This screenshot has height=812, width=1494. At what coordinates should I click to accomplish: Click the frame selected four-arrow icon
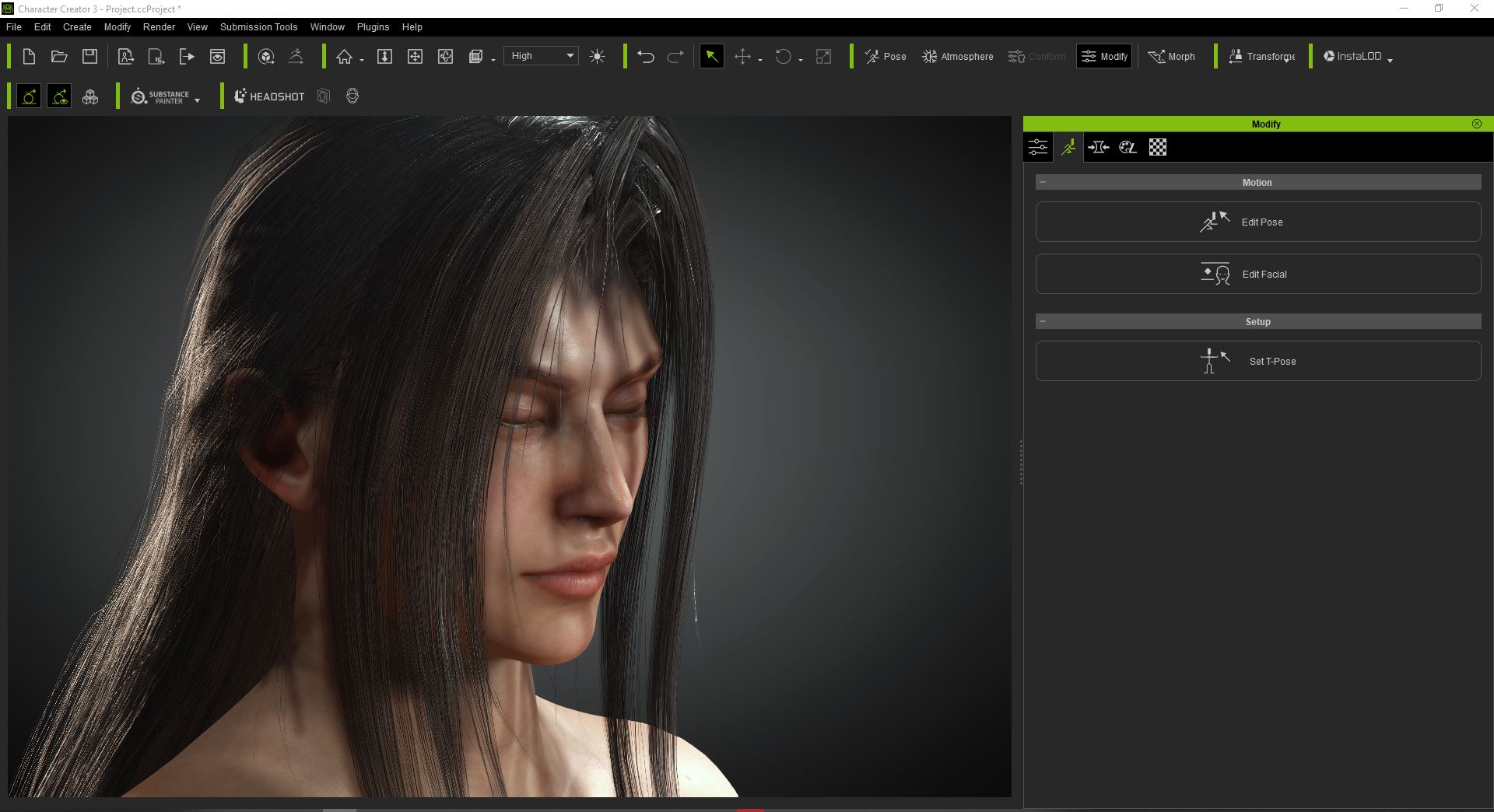[415, 56]
